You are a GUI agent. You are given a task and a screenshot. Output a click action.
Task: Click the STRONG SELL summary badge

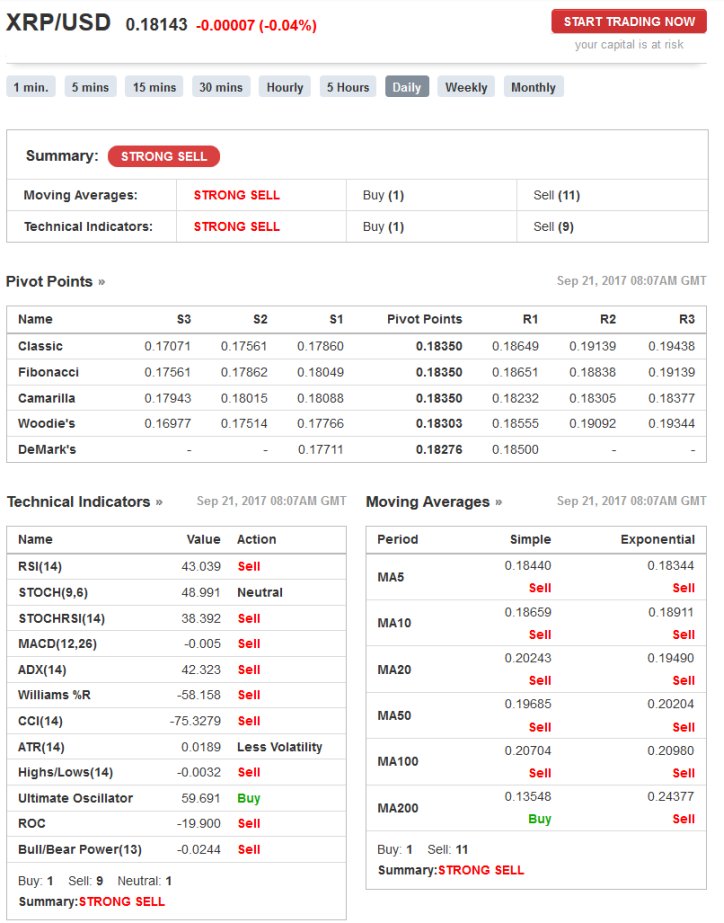(164, 156)
